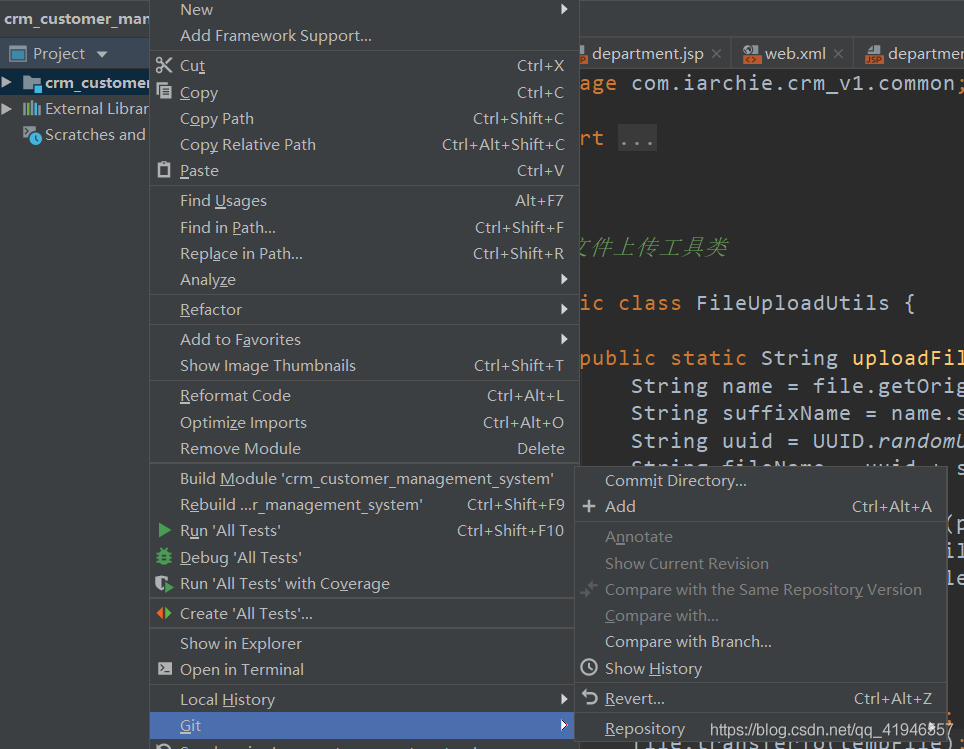
Task: Select Add Framework Support menu item
Action: 365,36
